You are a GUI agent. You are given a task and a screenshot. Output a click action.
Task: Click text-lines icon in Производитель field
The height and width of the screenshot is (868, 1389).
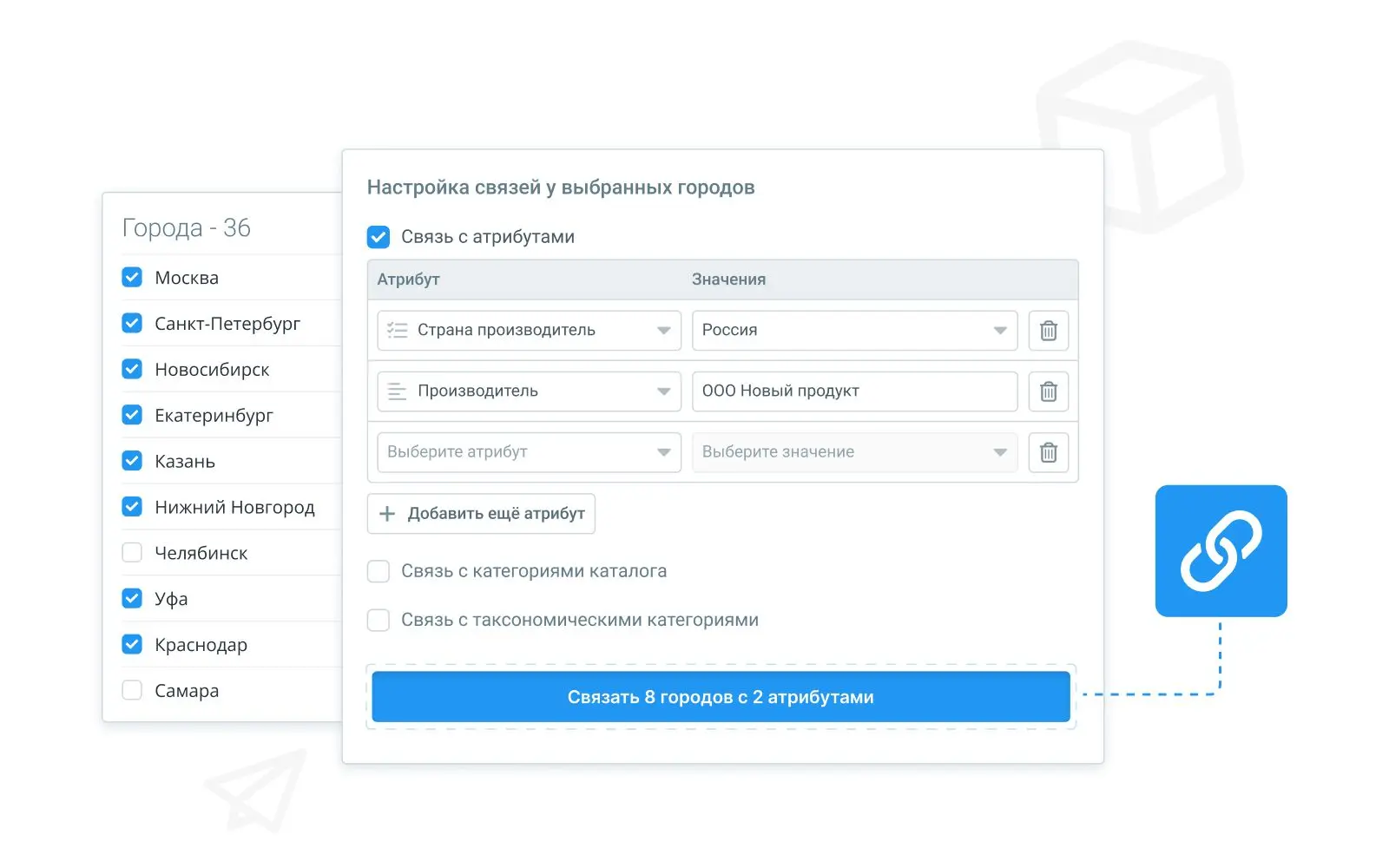[398, 391]
